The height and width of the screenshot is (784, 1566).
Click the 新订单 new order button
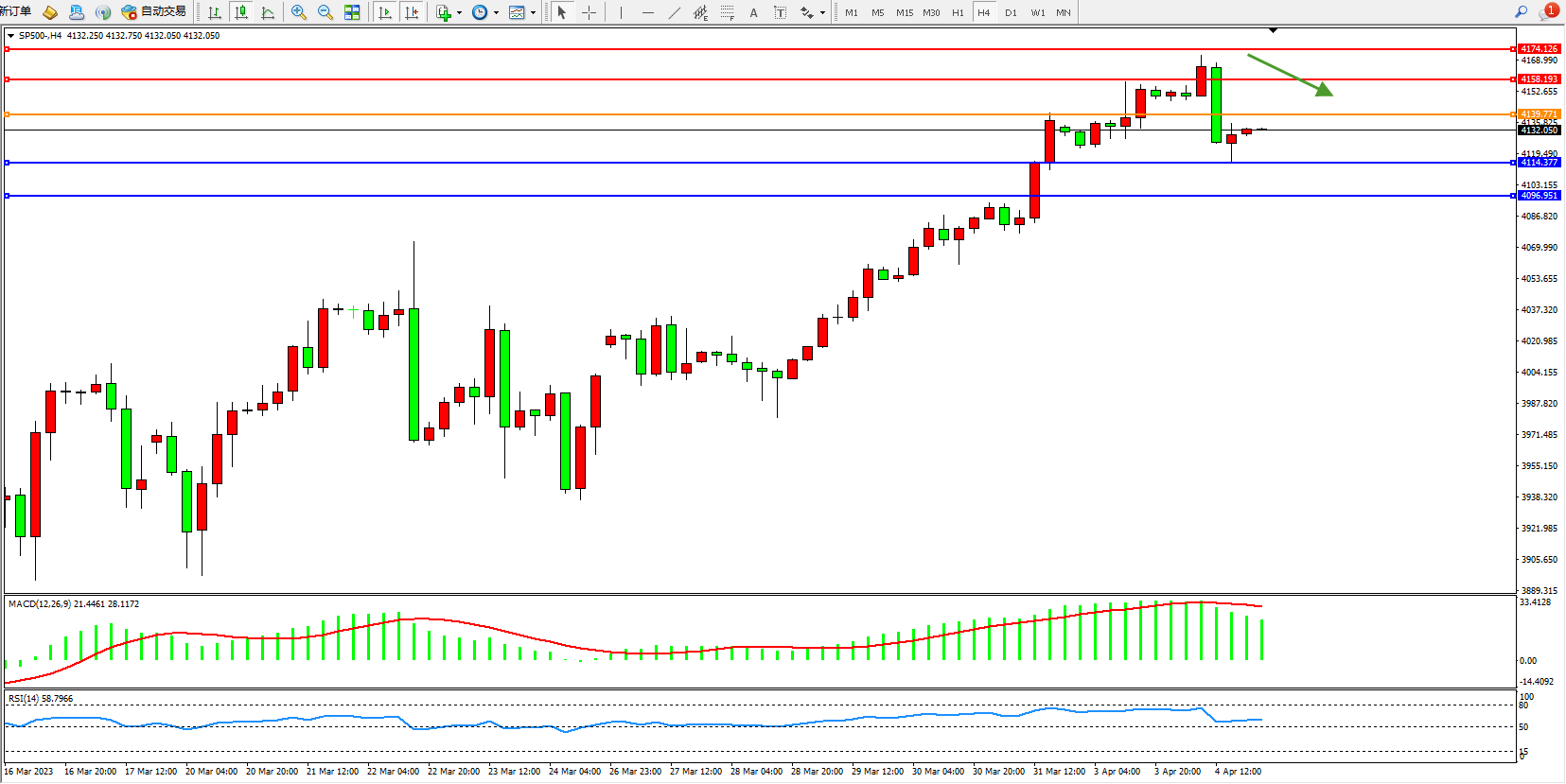(x=16, y=11)
